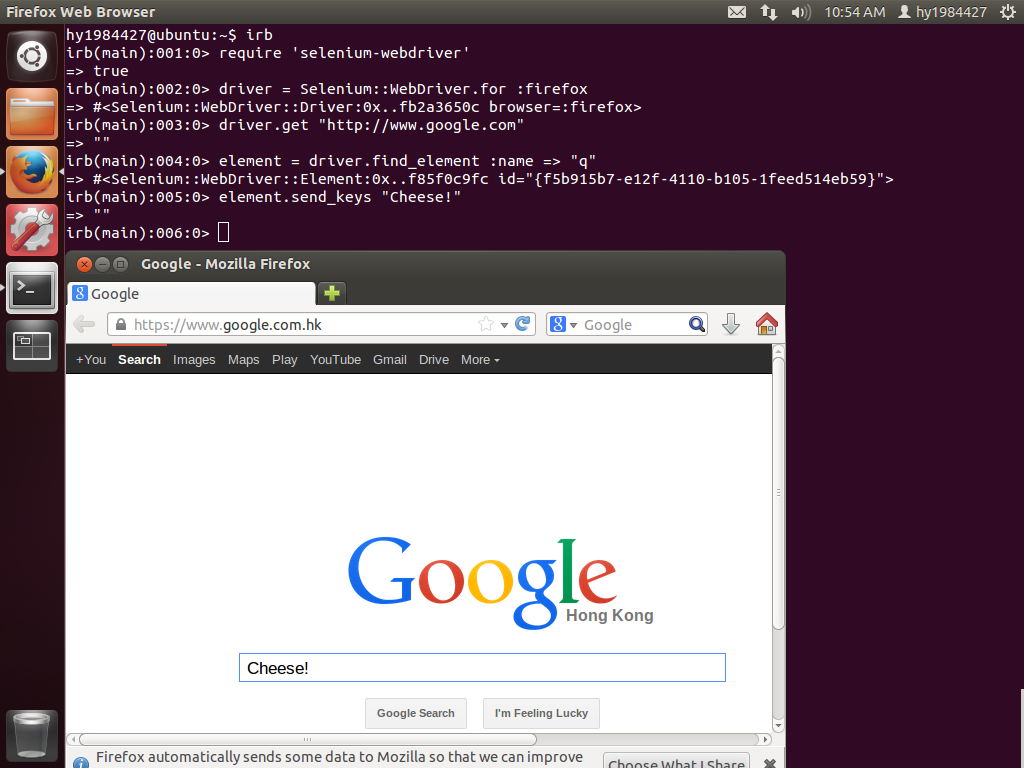Open the hy1984427 user menu
Viewport: 1024px width, 768px height.
(x=942, y=12)
